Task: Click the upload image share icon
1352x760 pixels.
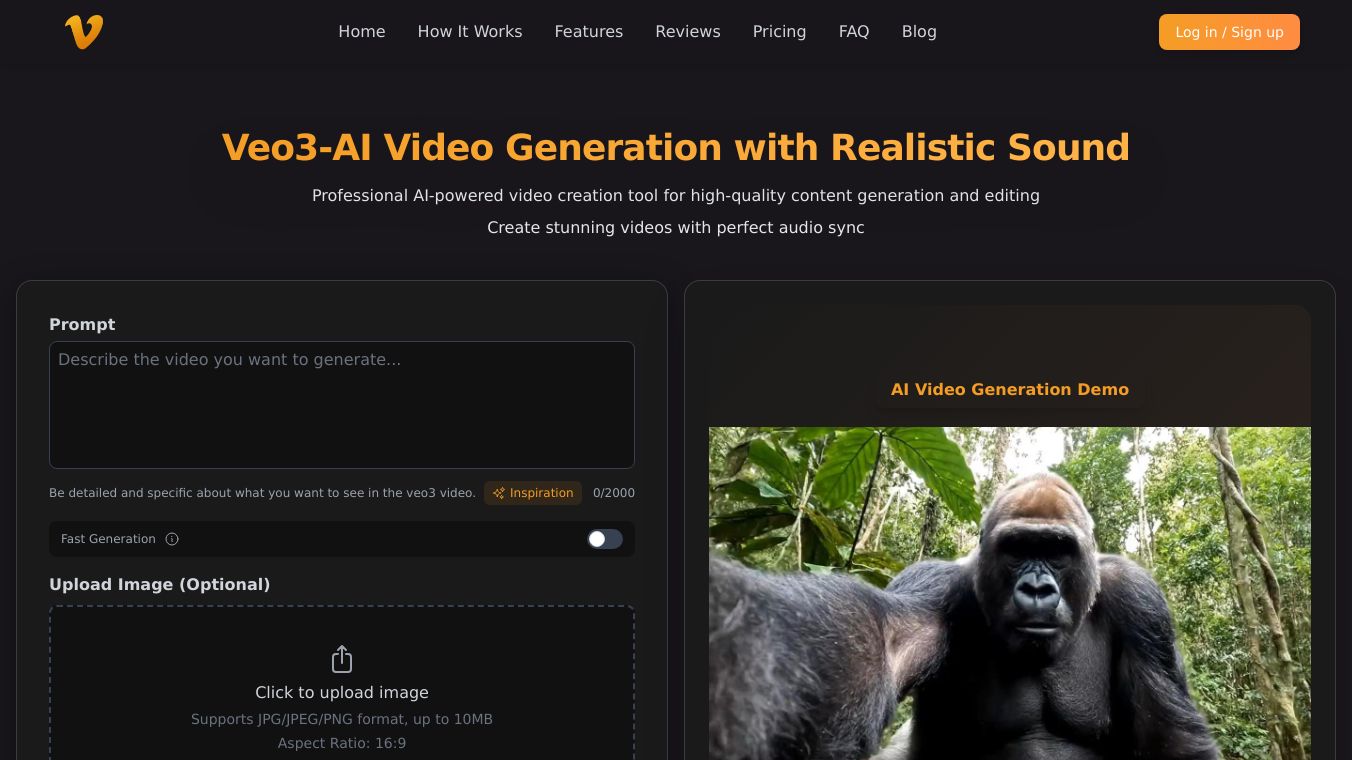Action: click(x=342, y=659)
